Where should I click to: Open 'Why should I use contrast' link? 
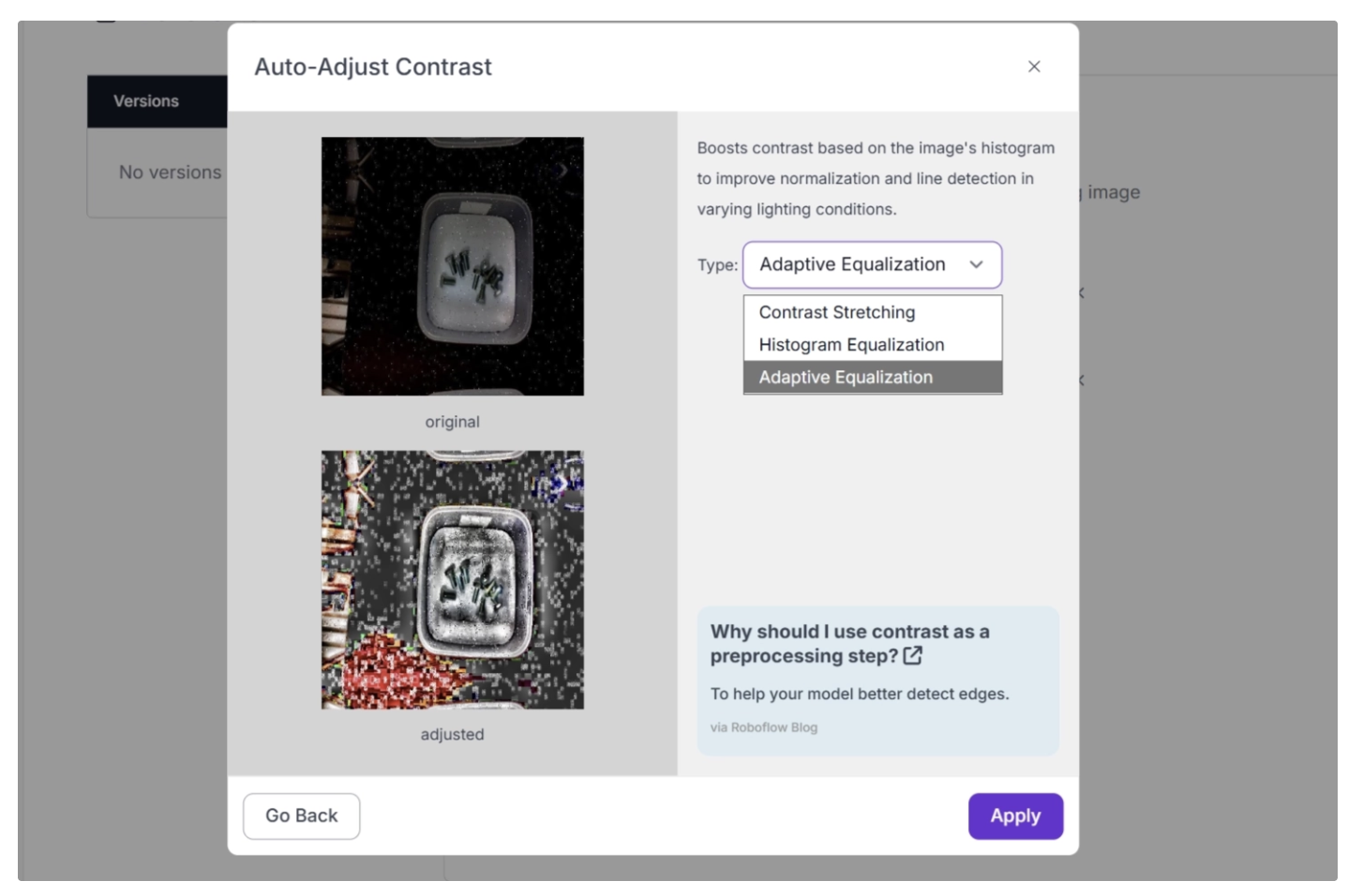pos(849,644)
